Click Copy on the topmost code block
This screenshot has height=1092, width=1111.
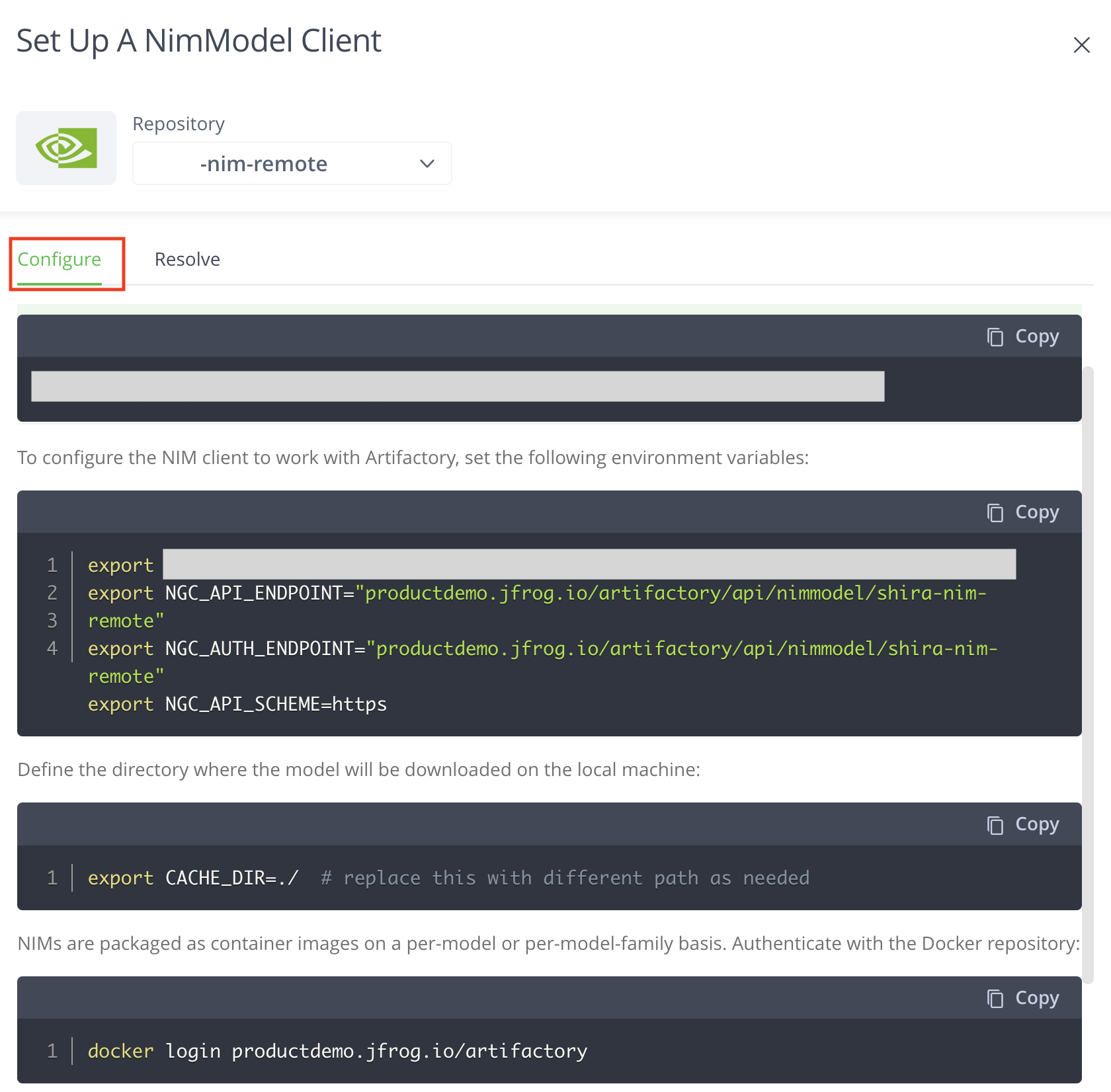click(x=1024, y=336)
